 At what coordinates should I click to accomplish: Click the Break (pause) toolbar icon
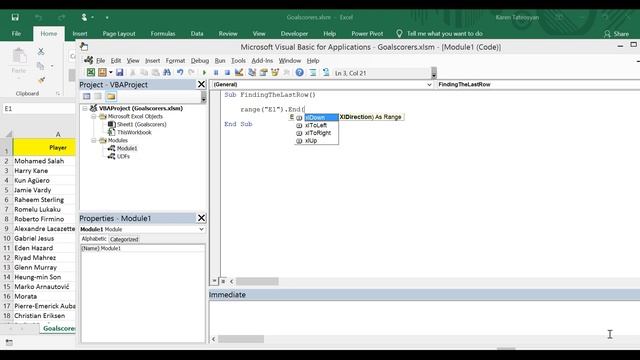(216, 73)
